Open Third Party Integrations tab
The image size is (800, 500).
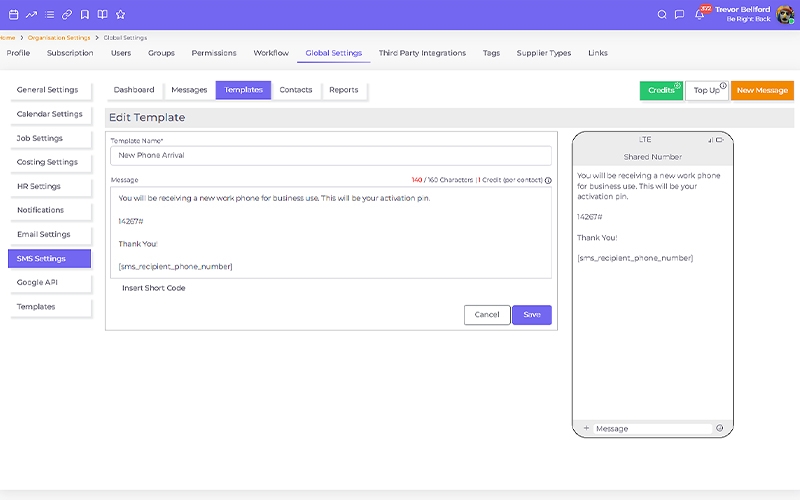[422, 53]
